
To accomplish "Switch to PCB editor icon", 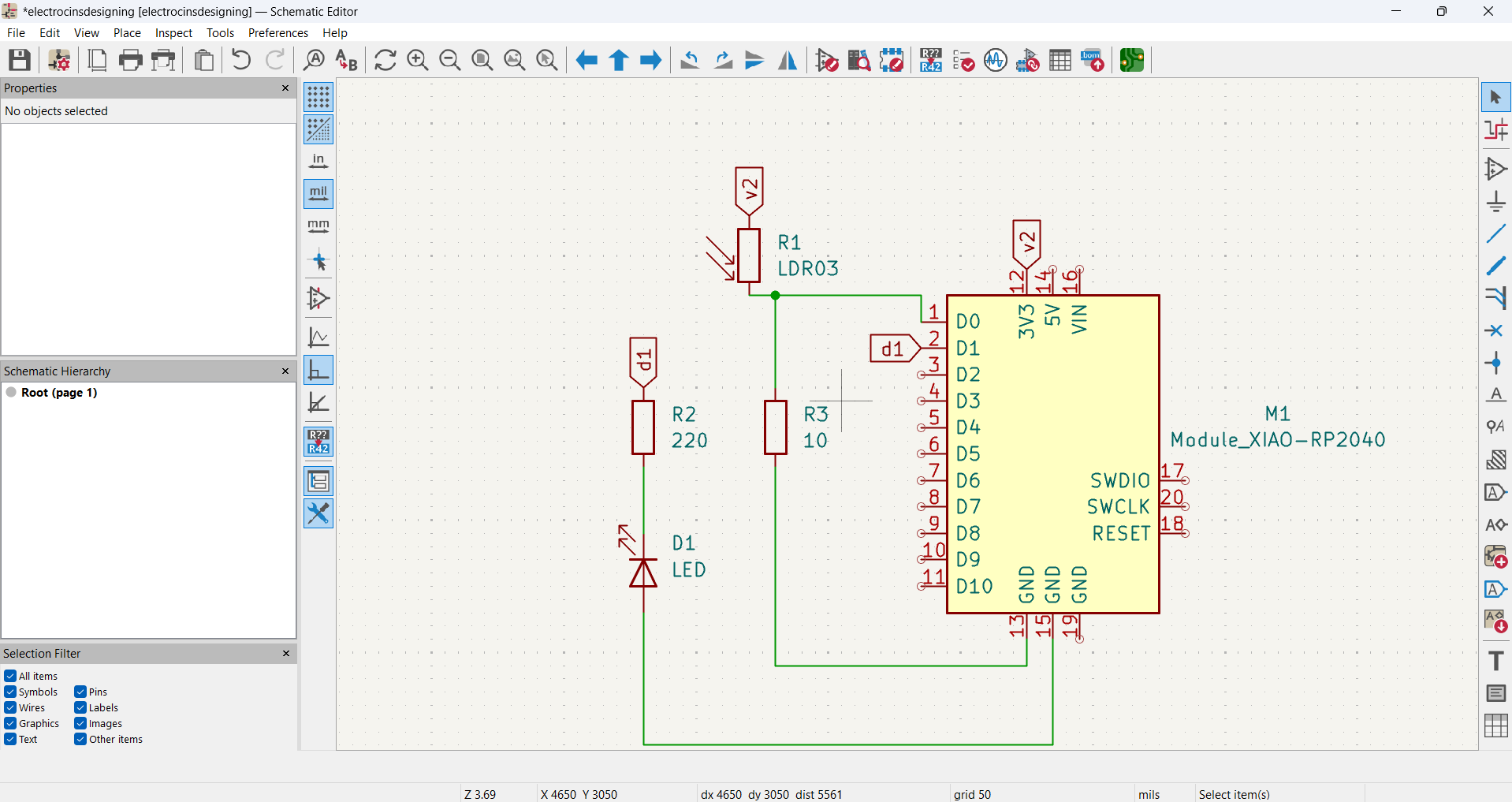I will (1132, 60).
